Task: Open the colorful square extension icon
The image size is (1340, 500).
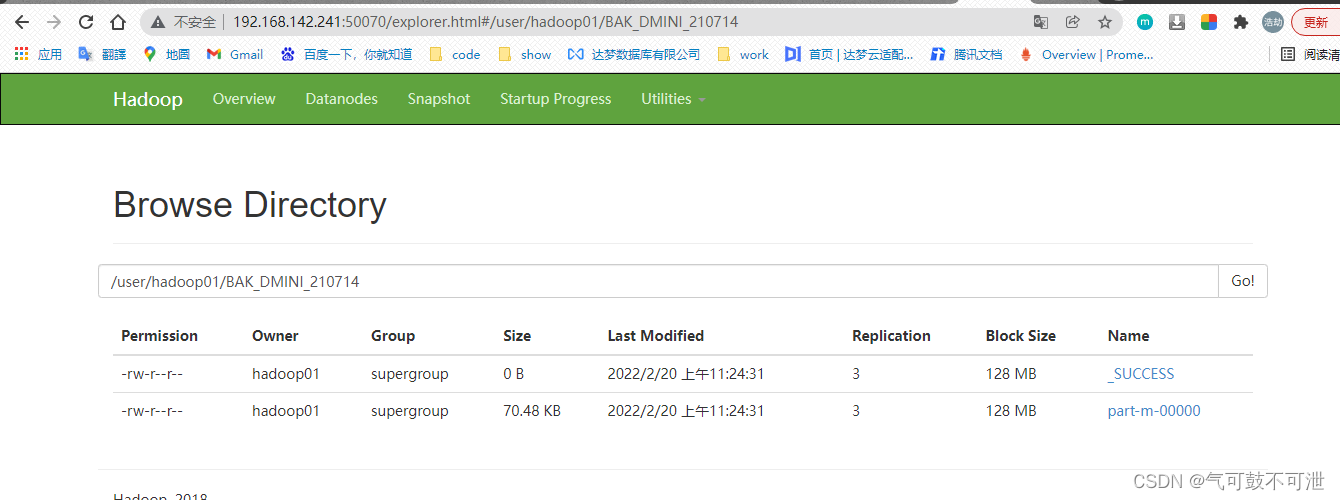Action: click(1209, 22)
